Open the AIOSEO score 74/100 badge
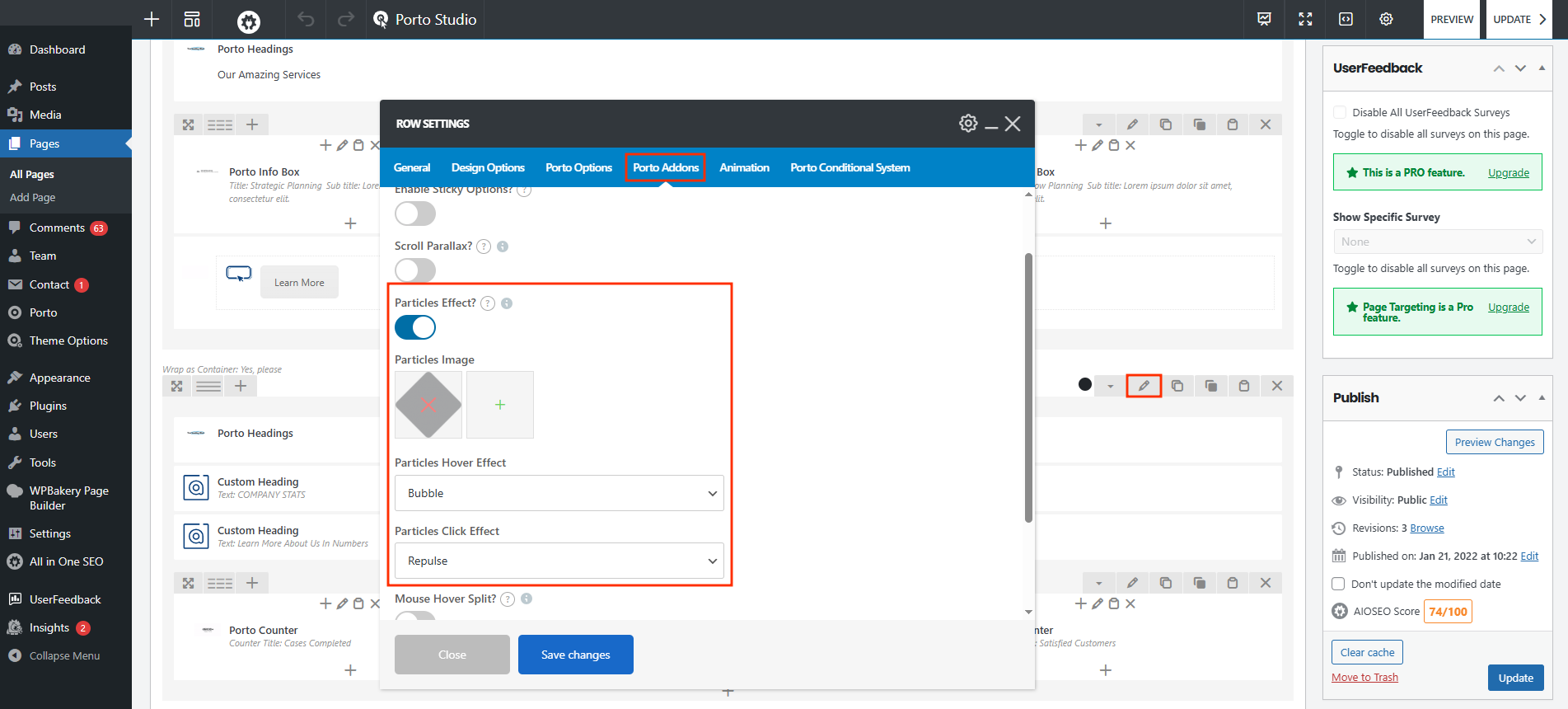Image resolution: width=1568 pixels, height=709 pixels. 1448,611
